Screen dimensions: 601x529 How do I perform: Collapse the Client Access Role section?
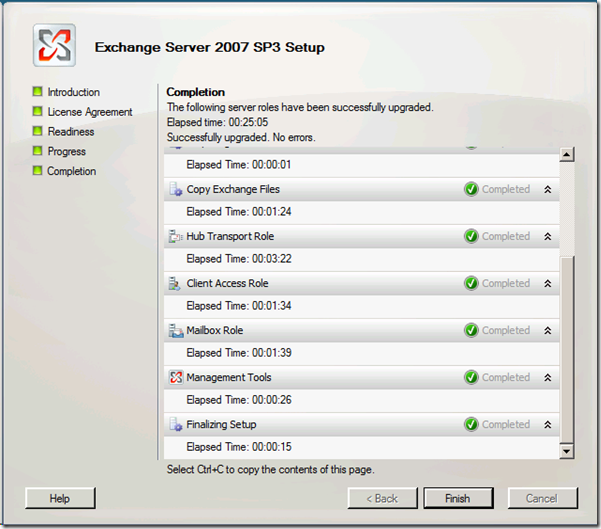pyautogui.click(x=548, y=284)
